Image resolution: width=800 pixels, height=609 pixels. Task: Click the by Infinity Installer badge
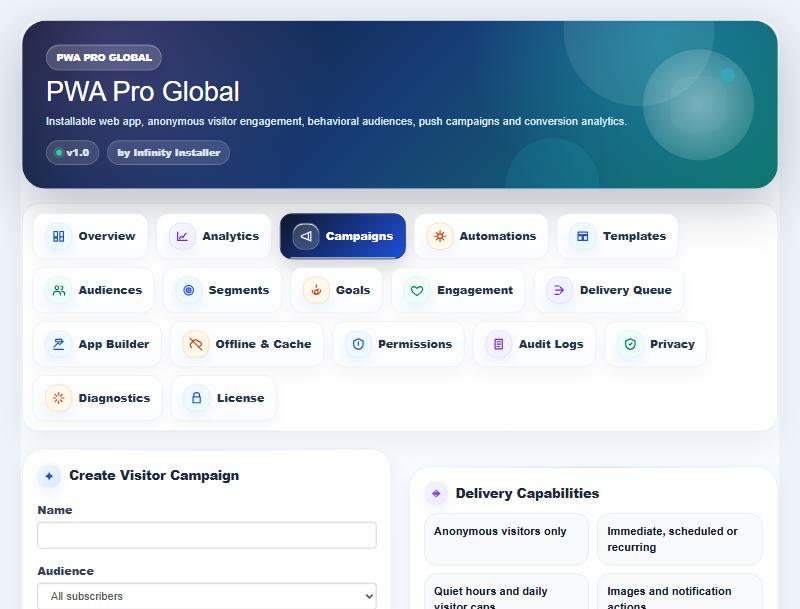click(x=168, y=153)
